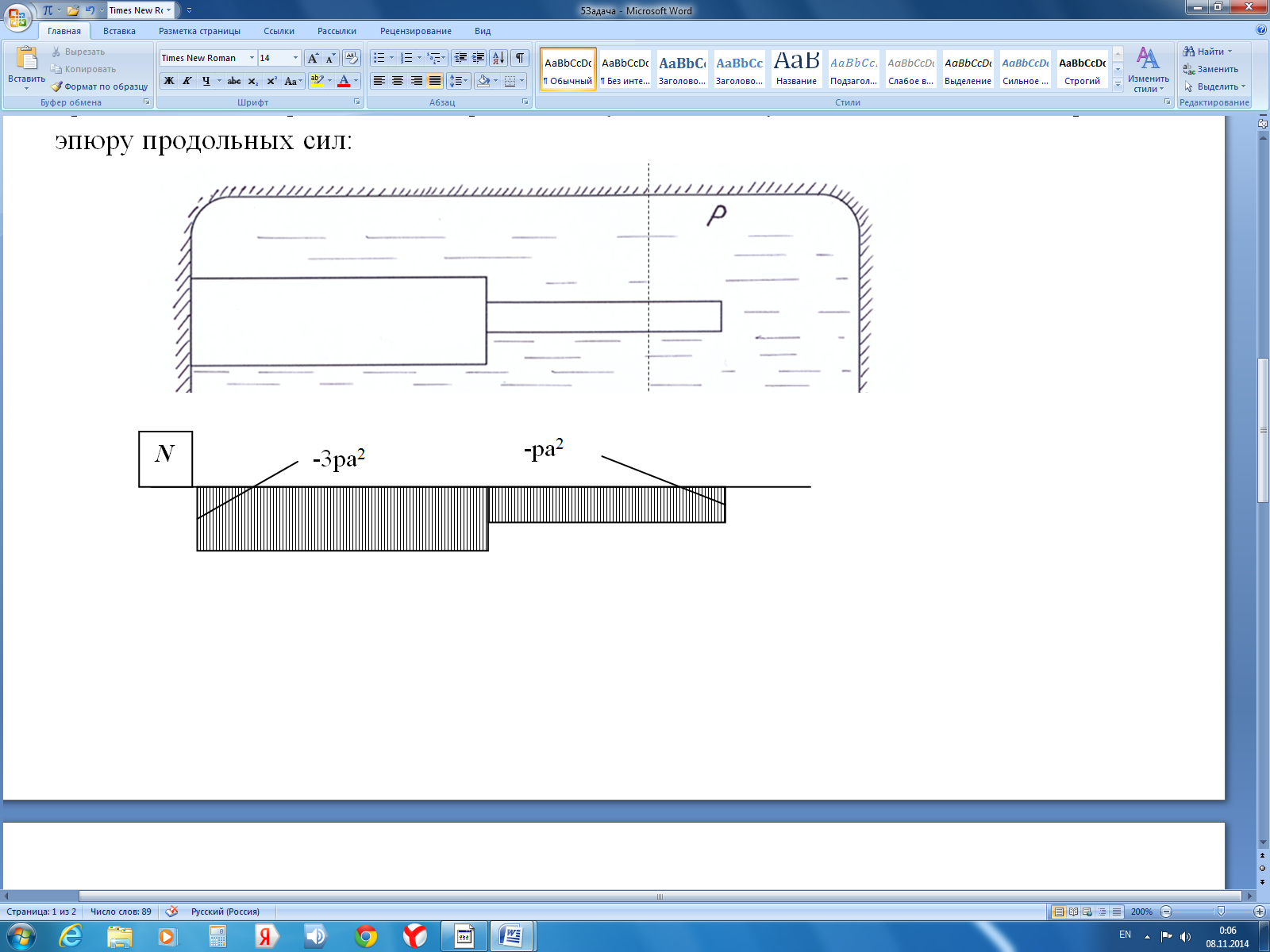
Task: Click Copy (Копировать) command
Action: (83, 69)
